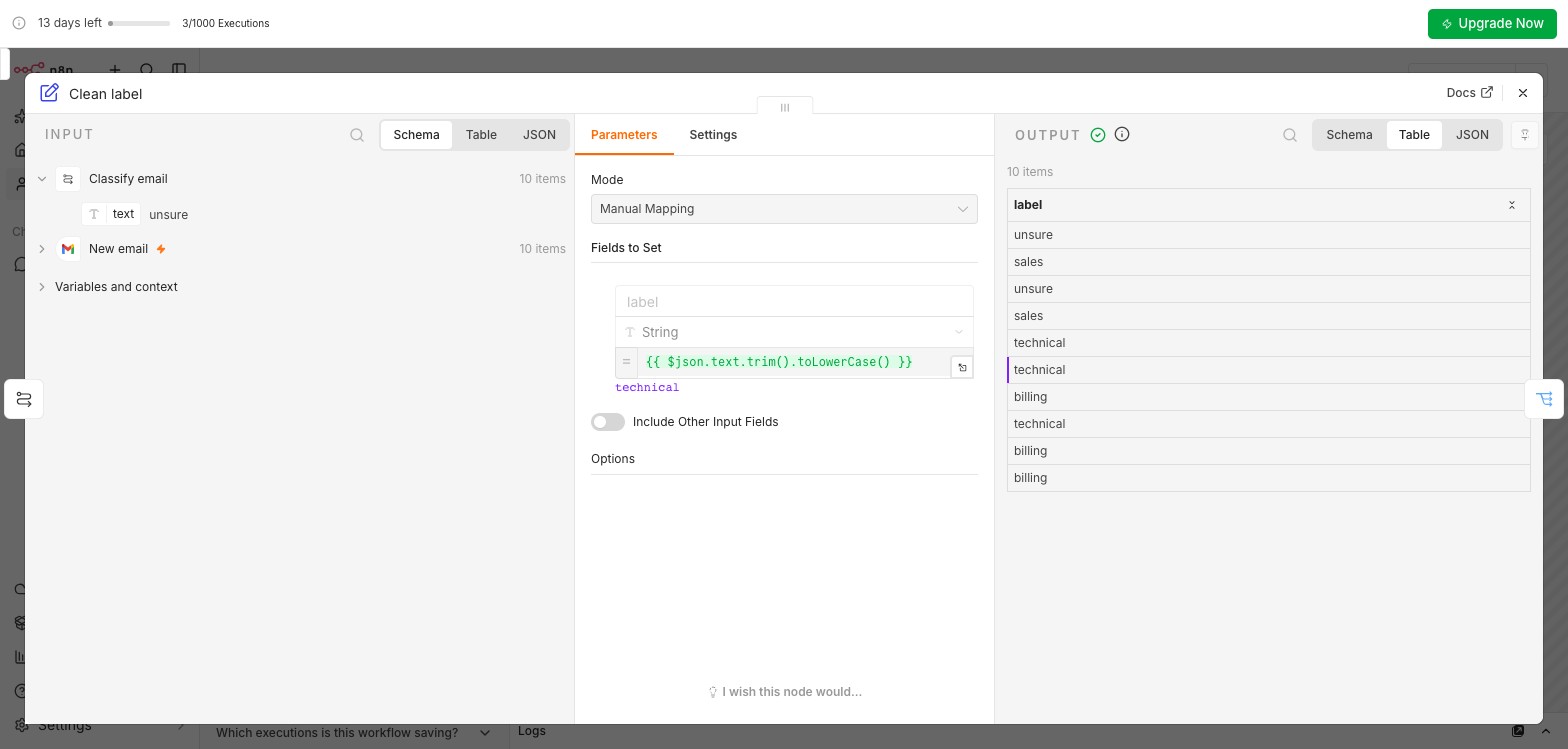Search output data with magnifier icon
The image size is (1568, 749).
[x=1290, y=135]
